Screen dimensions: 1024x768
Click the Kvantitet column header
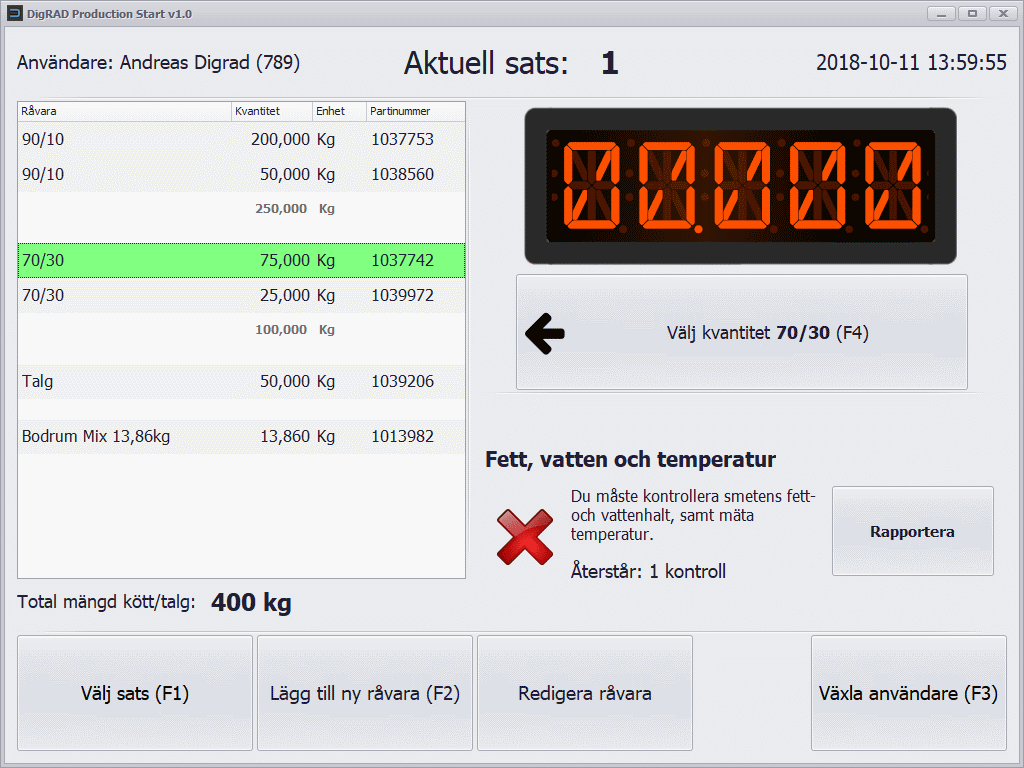pos(271,111)
